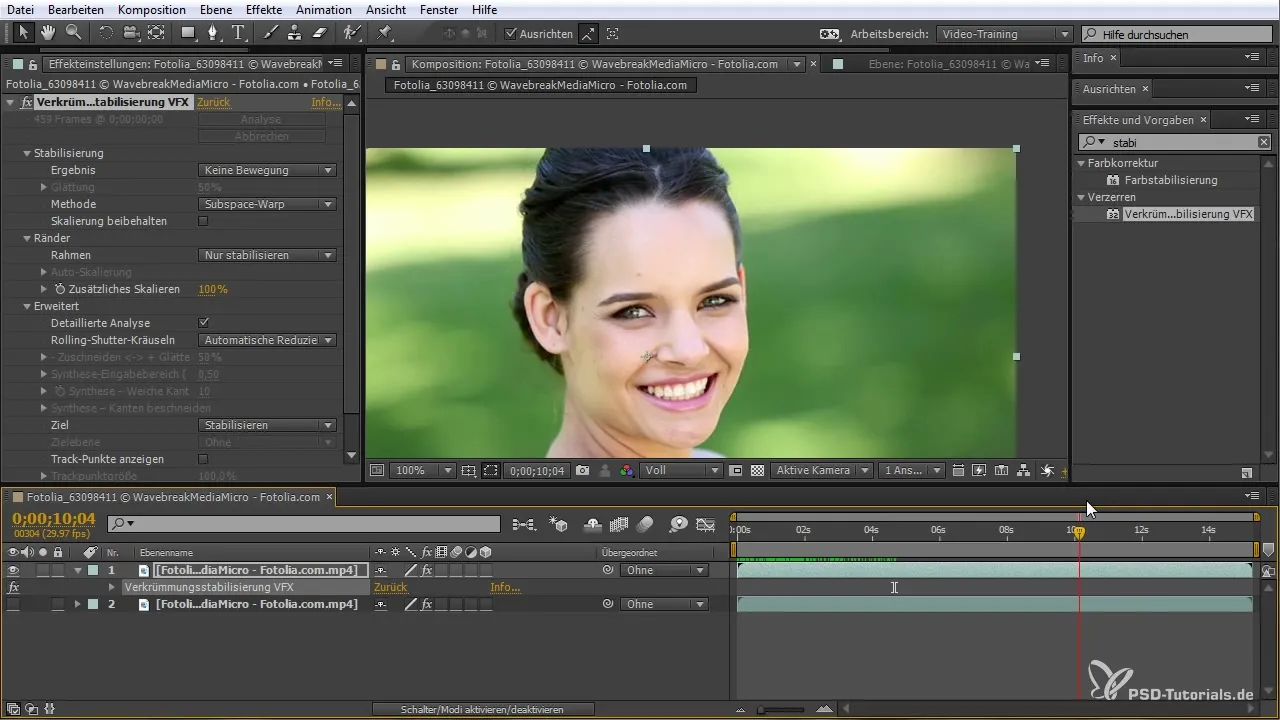Viewport: 1280px width, 720px height.
Task: Open the RGB channel display icon
Action: point(626,470)
